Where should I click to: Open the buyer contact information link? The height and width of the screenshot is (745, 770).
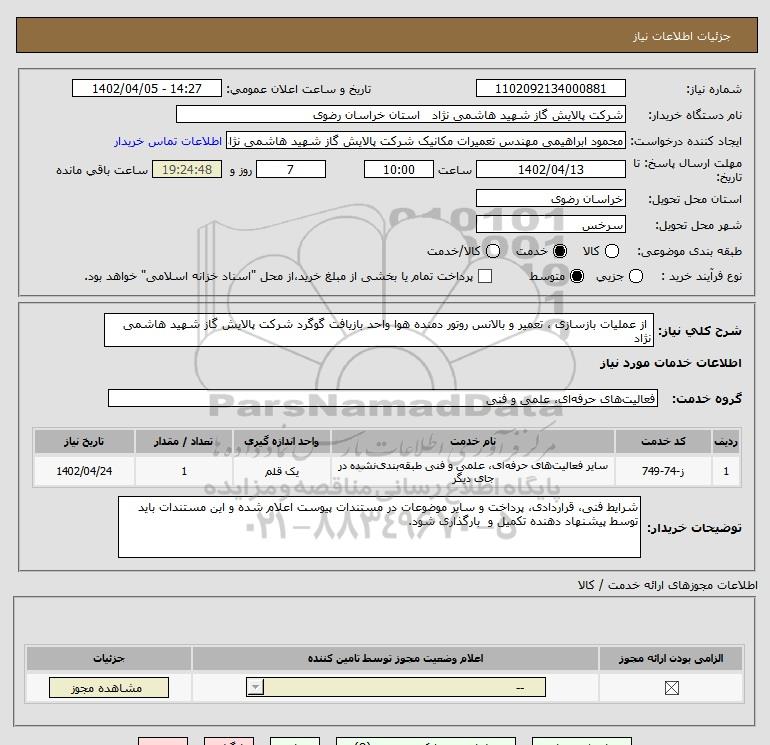(168, 141)
